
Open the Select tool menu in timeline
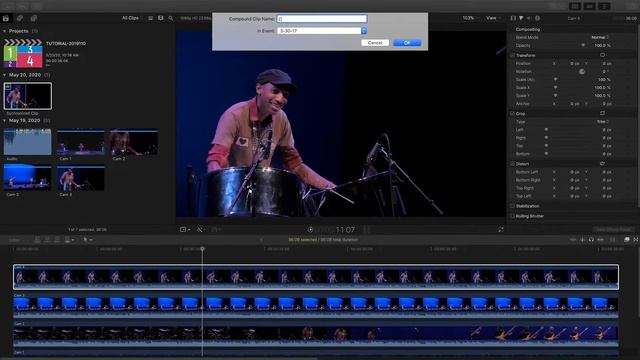87,240
